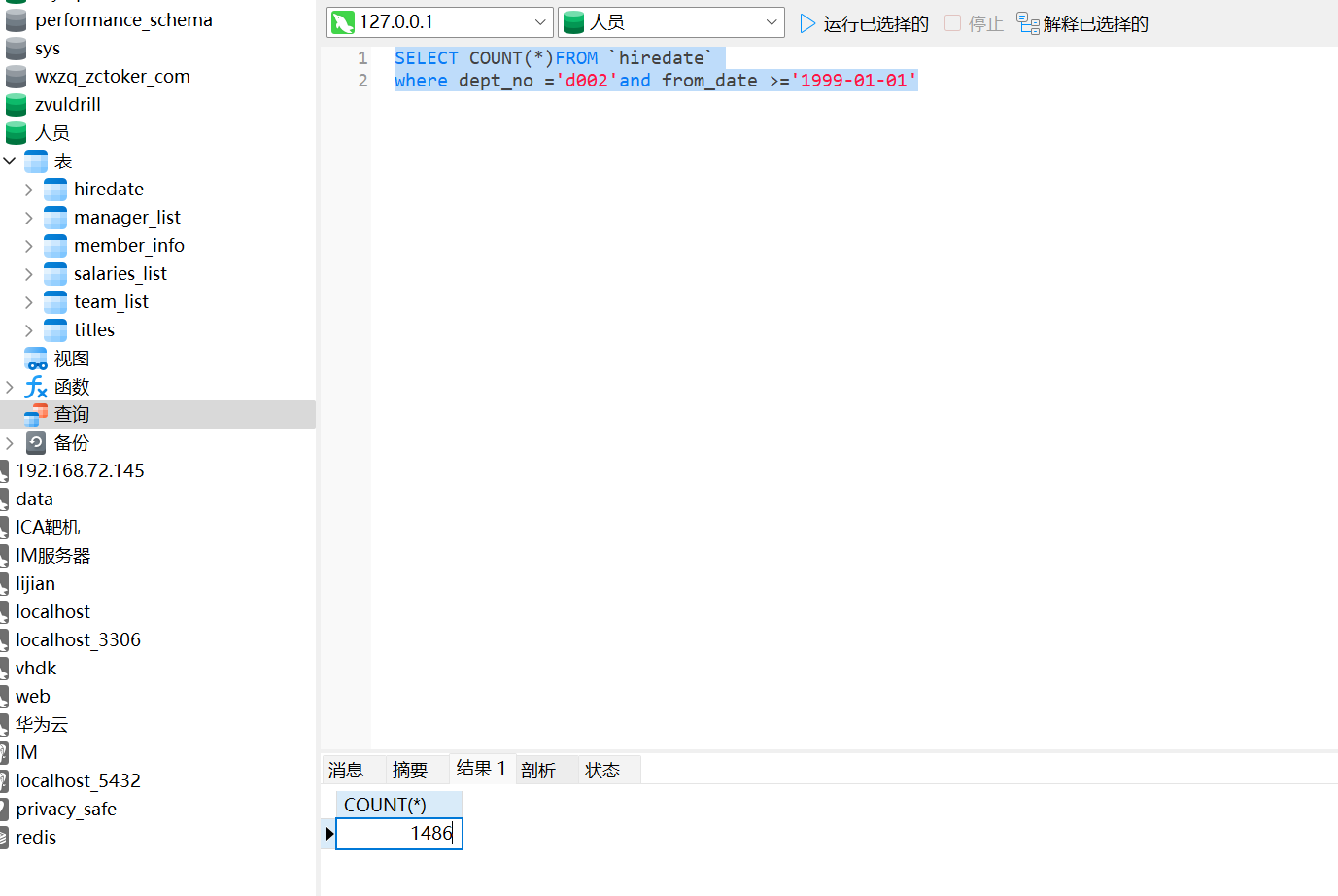Click the green 人员 database icon in tree
Image resolution: width=1338 pixels, height=896 pixels.
point(17,132)
